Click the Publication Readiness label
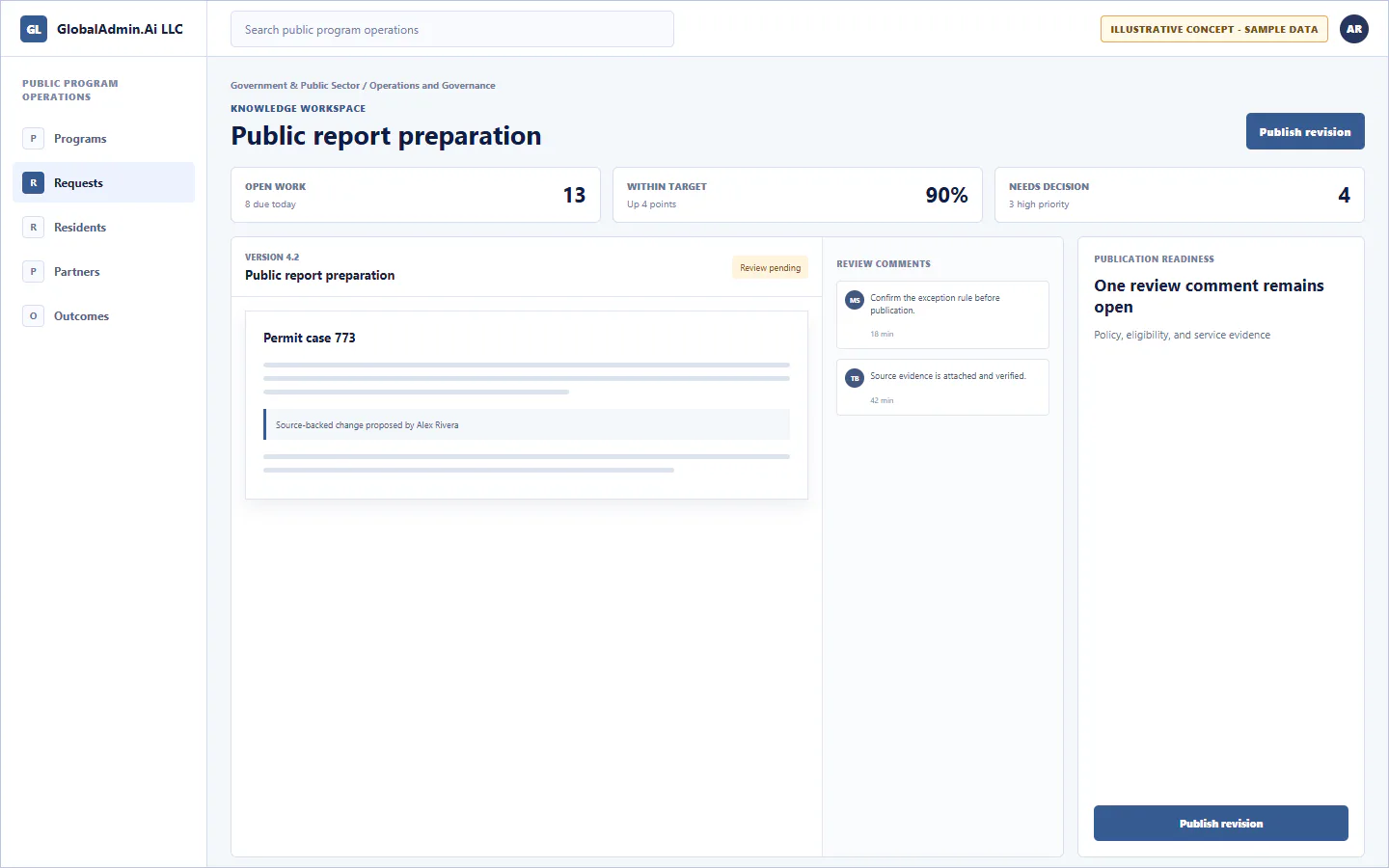This screenshot has width=1389, height=868. click(x=1154, y=258)
